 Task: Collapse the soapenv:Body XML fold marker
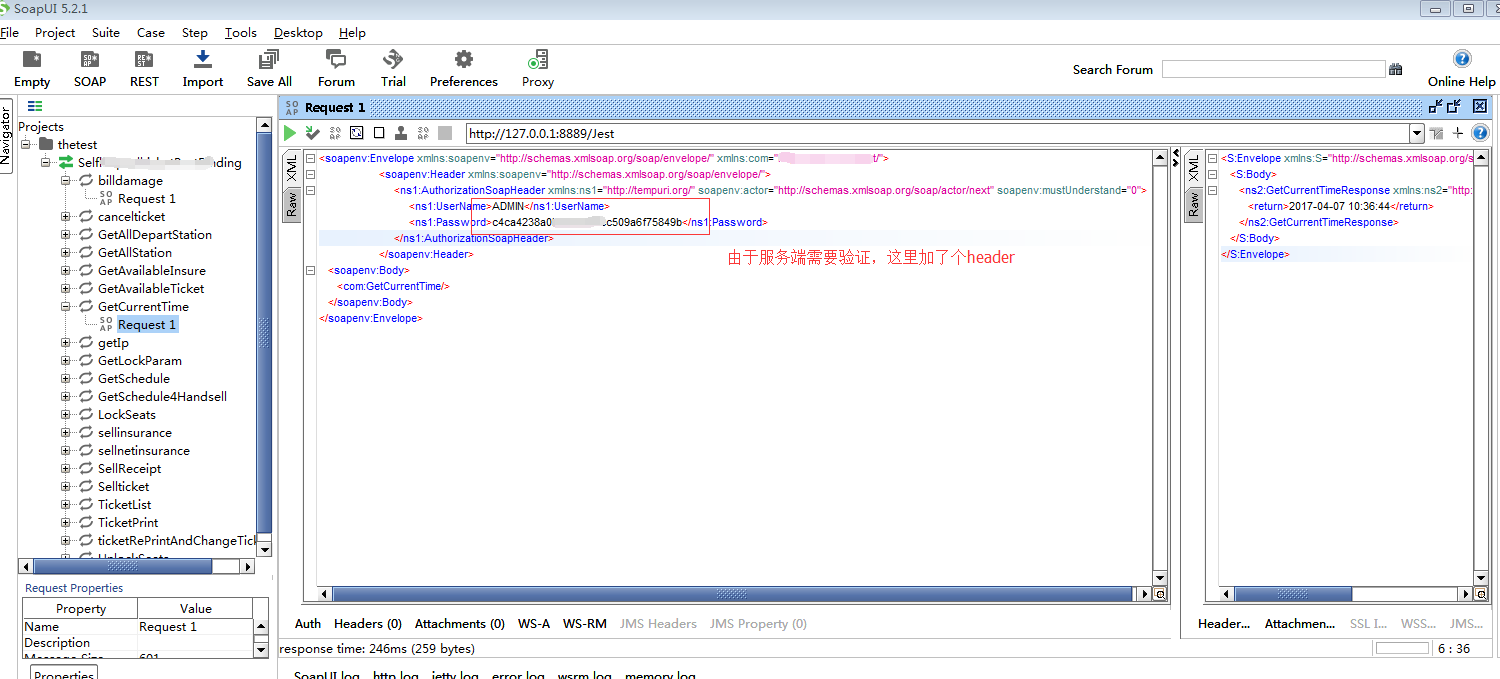point(310,270)
